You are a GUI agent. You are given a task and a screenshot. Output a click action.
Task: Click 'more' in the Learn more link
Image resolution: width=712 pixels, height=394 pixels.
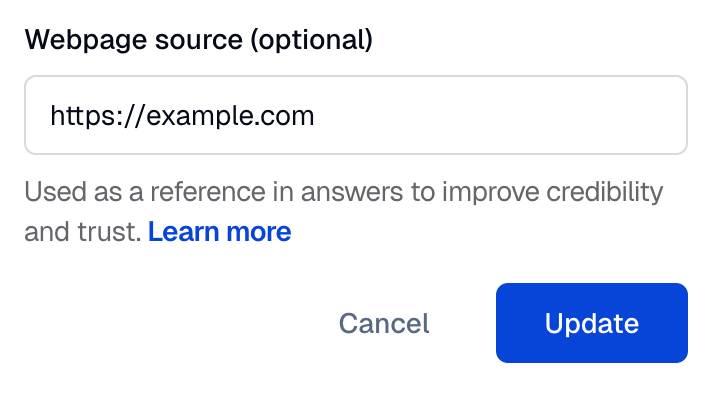(x=259, y=231)
